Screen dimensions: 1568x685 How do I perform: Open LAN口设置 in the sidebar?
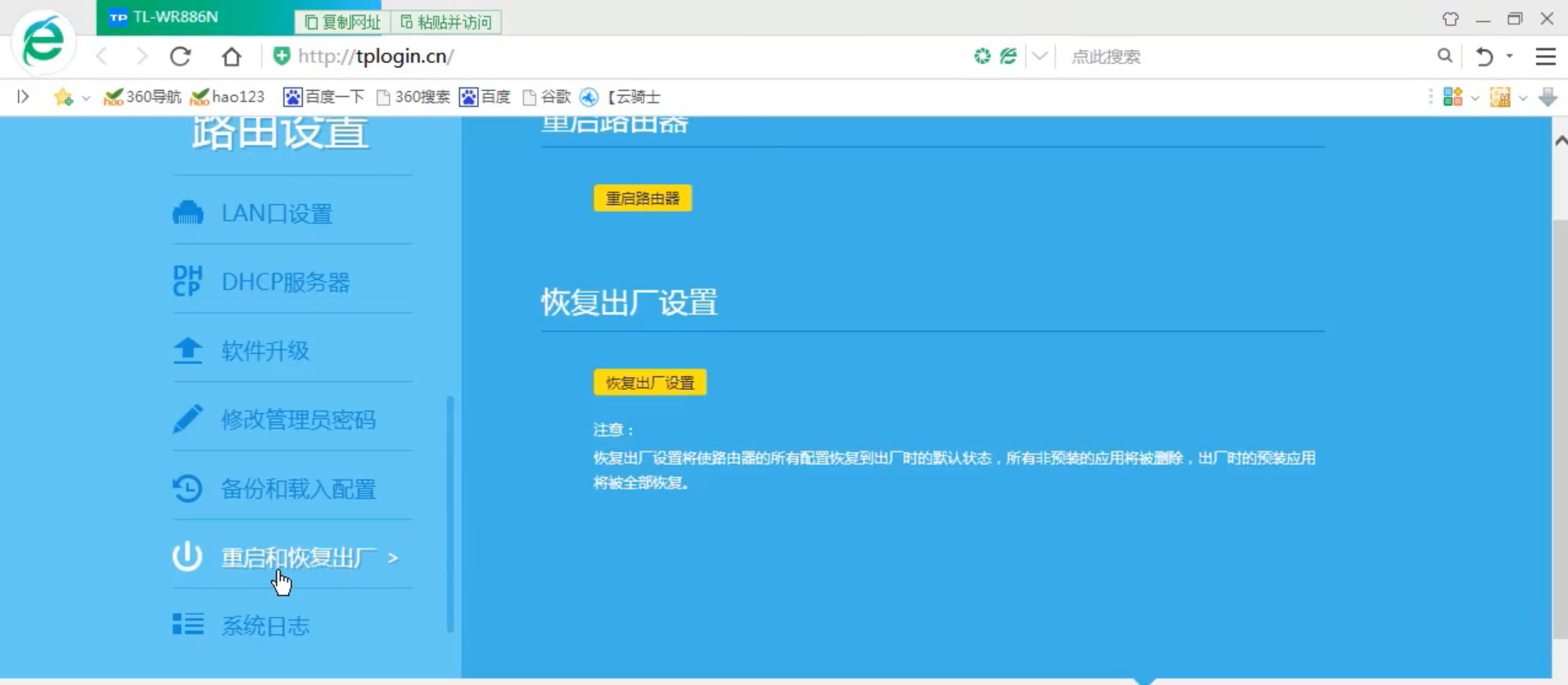coord(276,214)
